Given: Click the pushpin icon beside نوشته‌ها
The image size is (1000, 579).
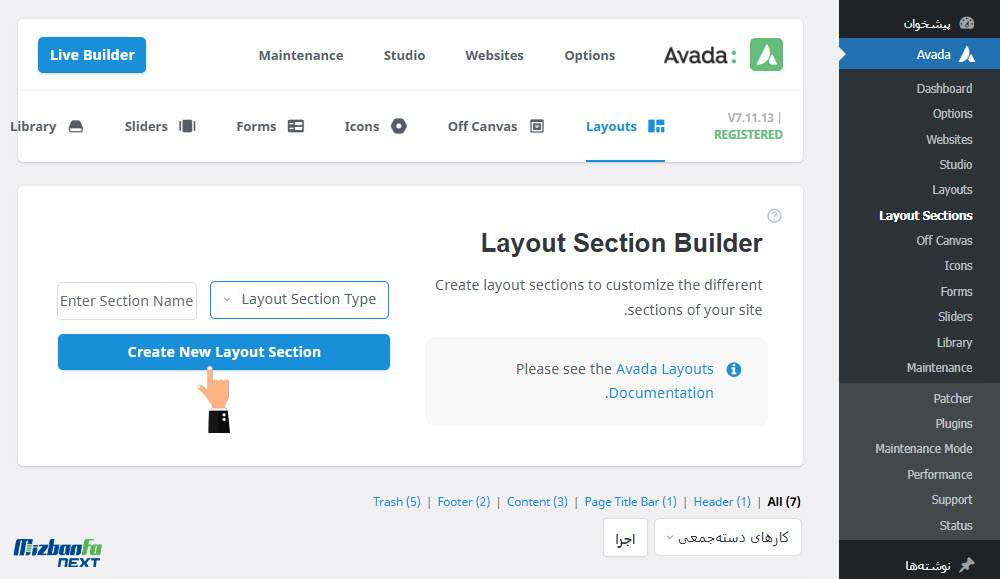Looking at the screenshot, I should [967, 564].
